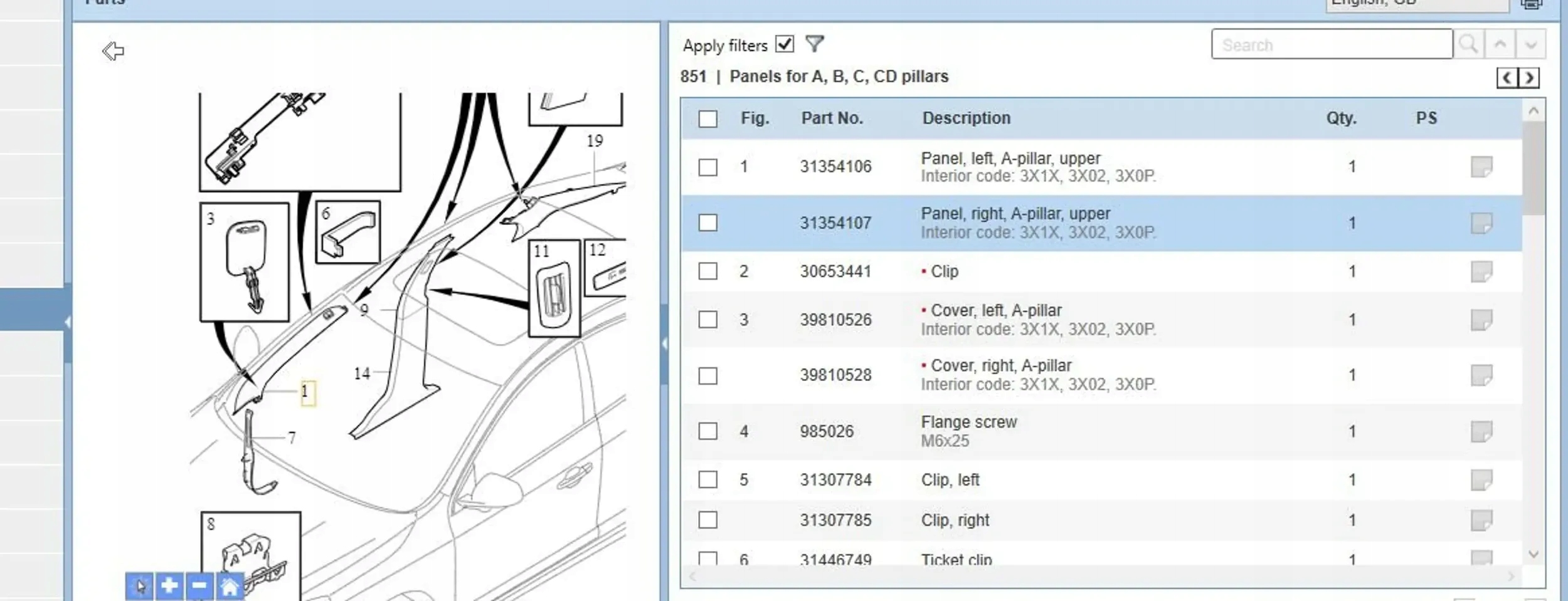Click the search magnifier button
Viewport: 1568px width, 601px height.
tap(1468, 44)
